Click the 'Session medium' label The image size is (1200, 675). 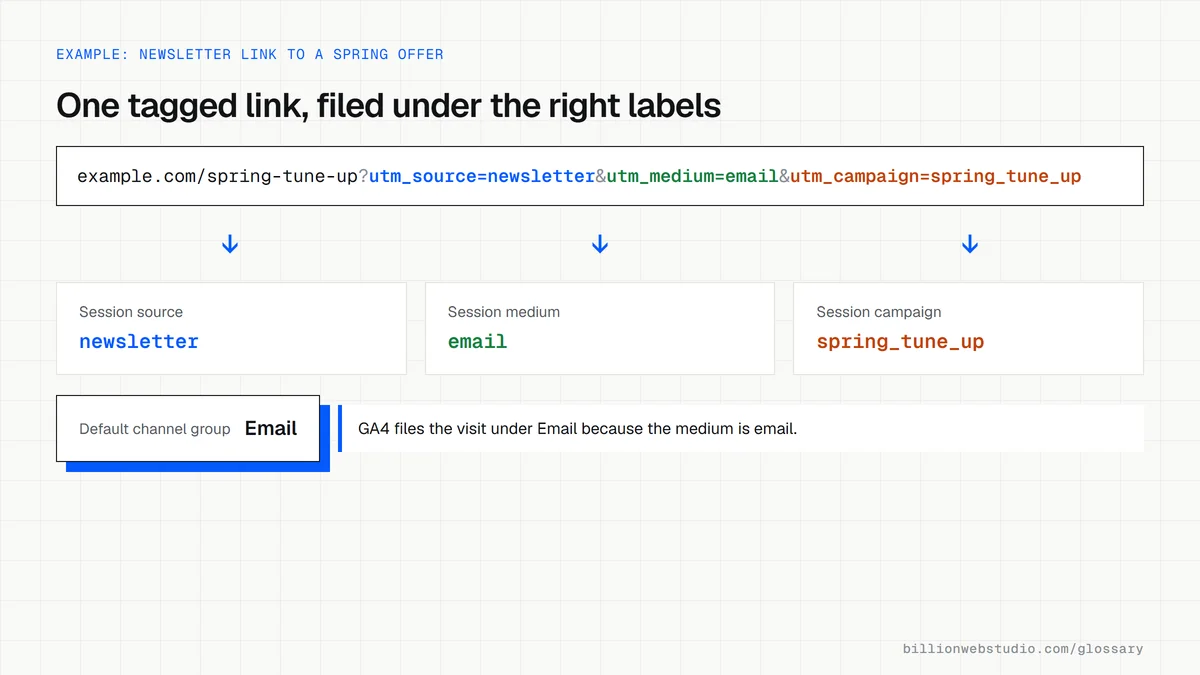coord(504,312)
